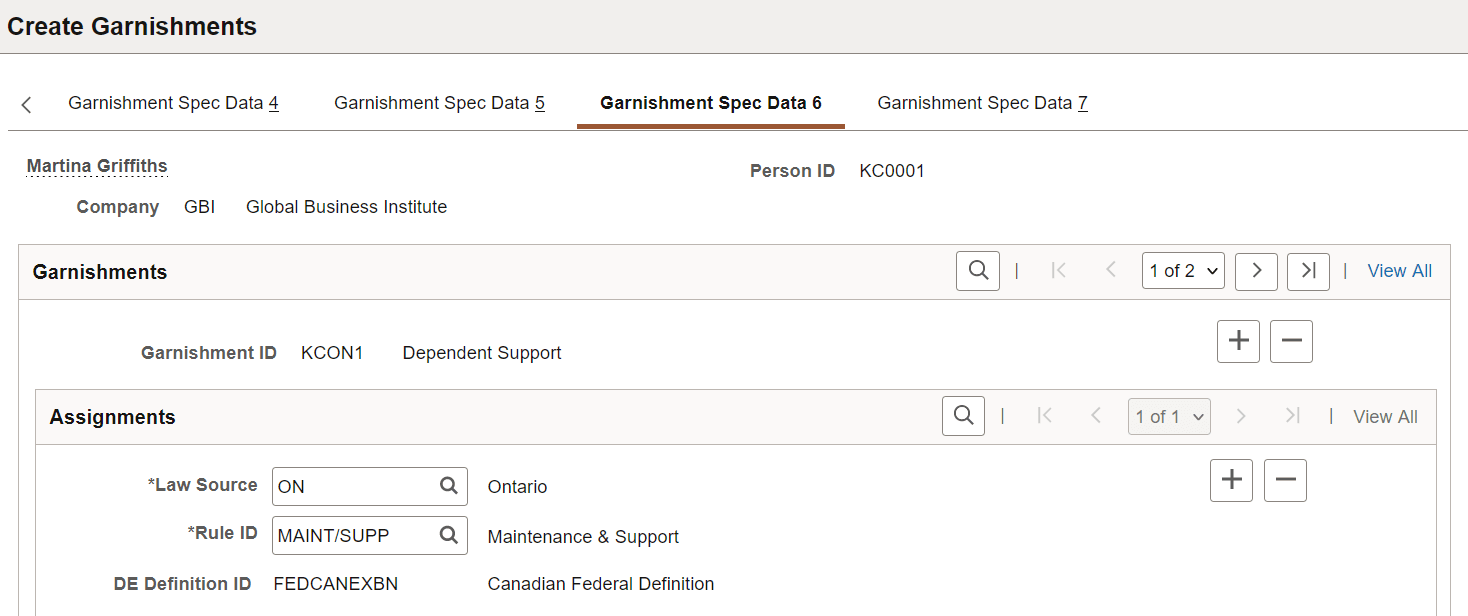1468x616 pixels.
Task: Click View All in Garnishments header
Action: click(1399, 270)
